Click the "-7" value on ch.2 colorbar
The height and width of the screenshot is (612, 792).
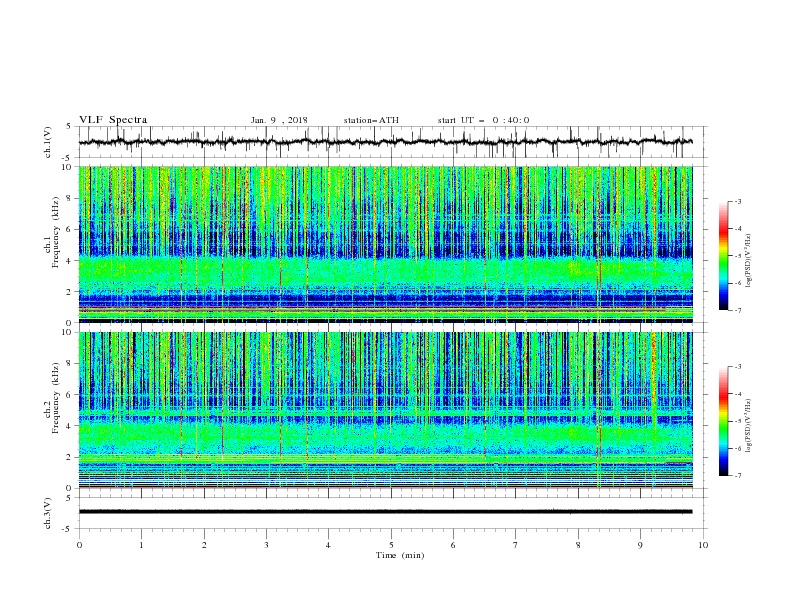click(x=737, y=476)
